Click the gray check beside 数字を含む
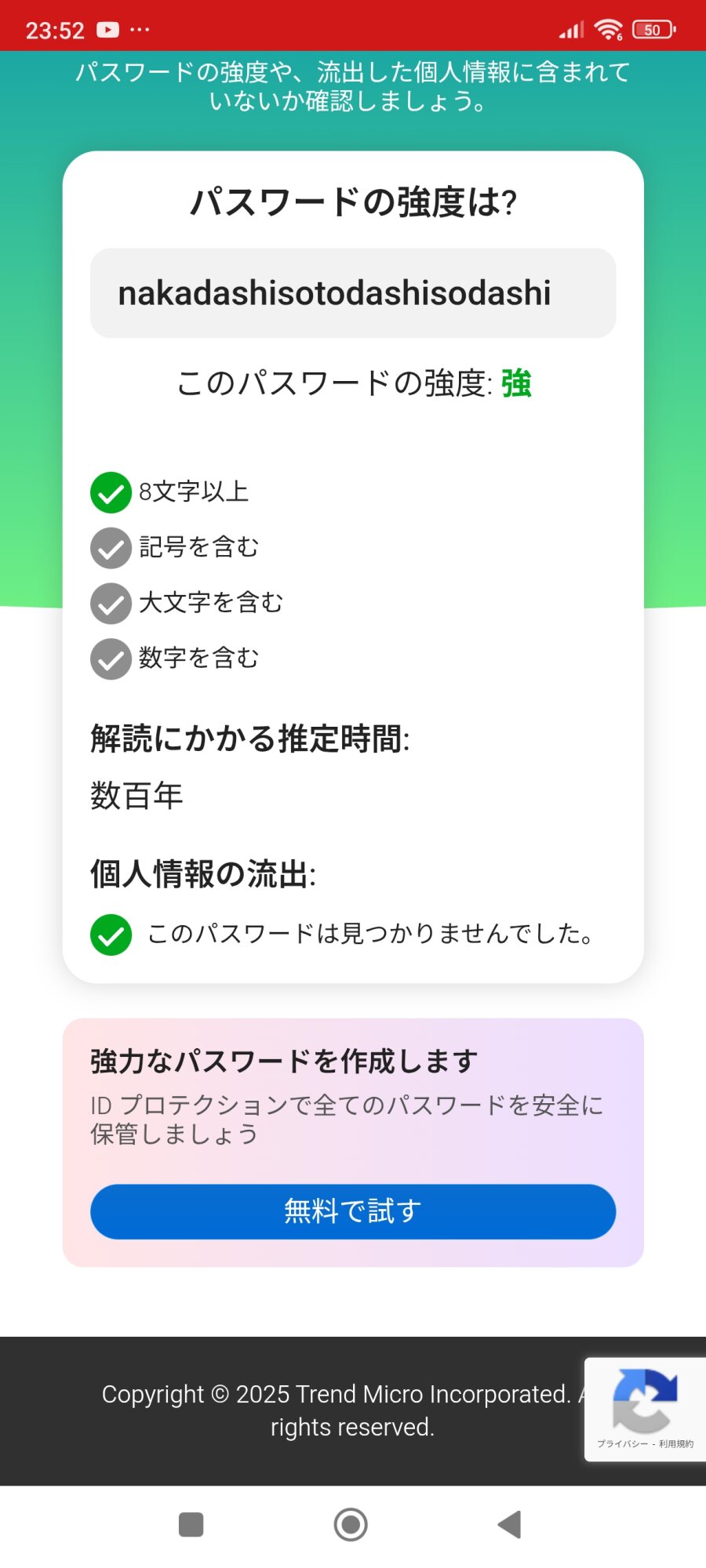706x1568 pixels. tap(111, 659)
